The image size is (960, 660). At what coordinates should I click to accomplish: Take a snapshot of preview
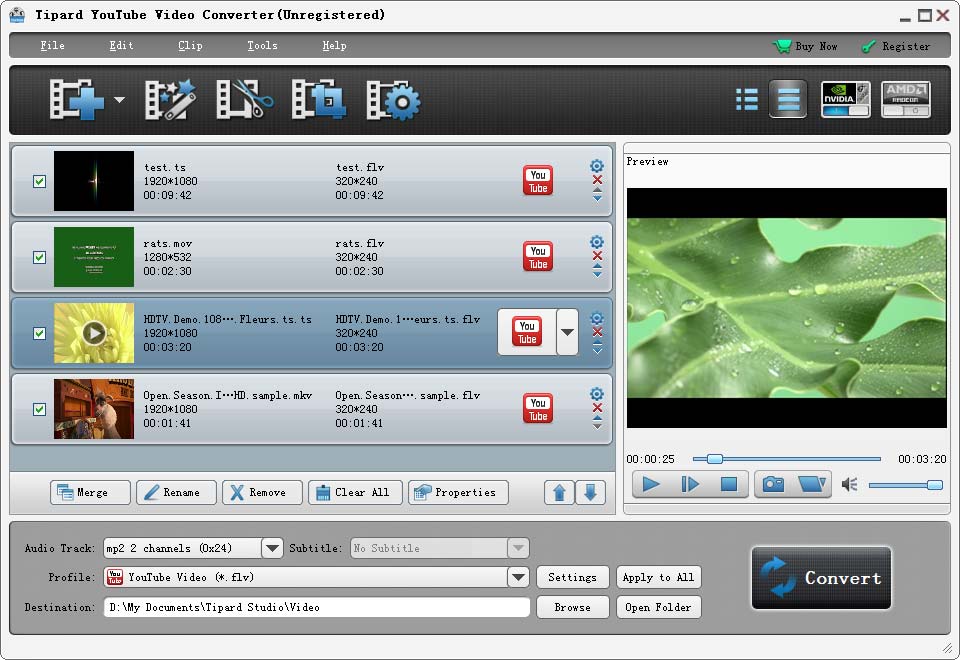pyautogui.click(x=773, y=484)
